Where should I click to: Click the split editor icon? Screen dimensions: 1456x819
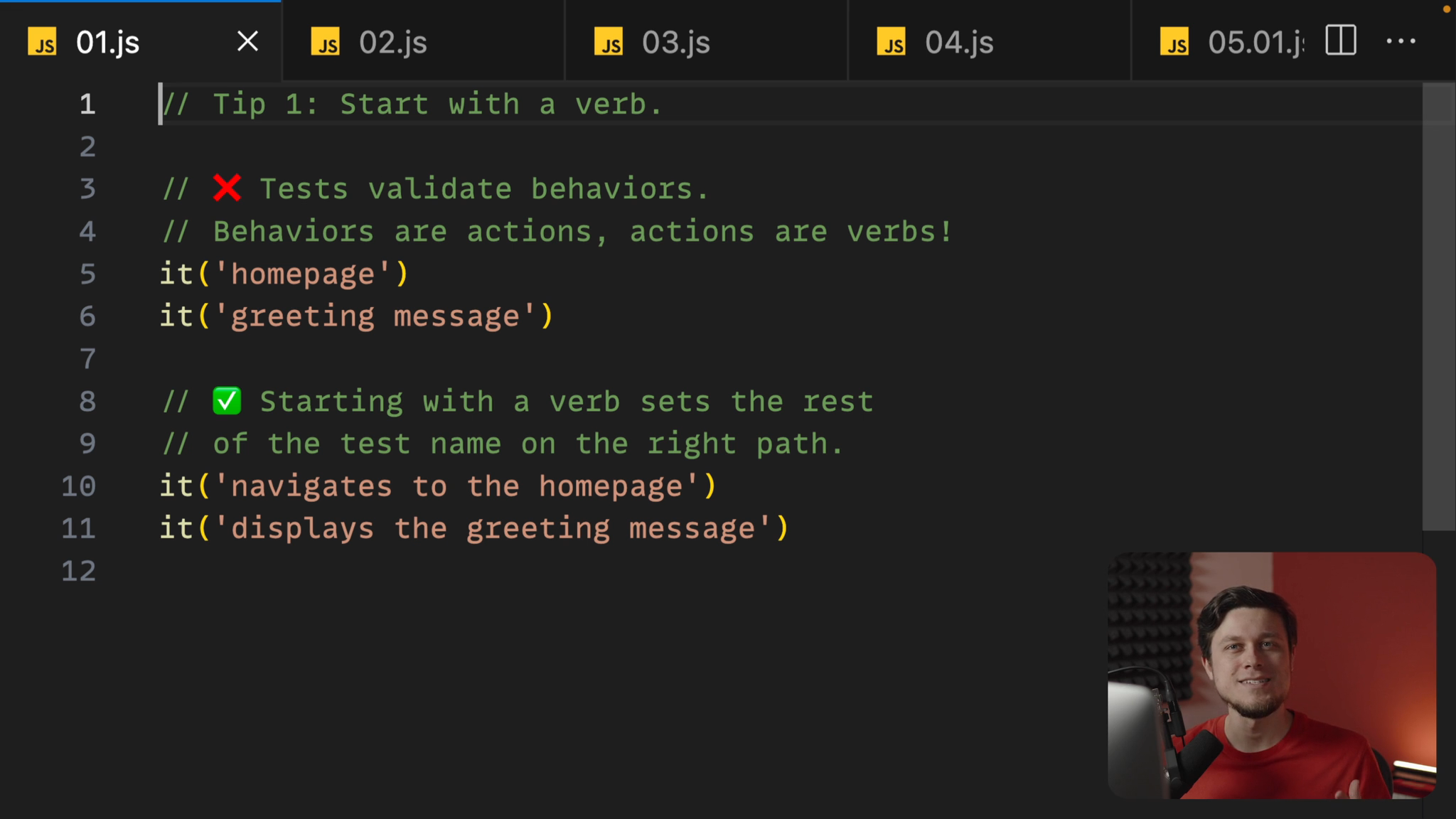click(1341, 41)
